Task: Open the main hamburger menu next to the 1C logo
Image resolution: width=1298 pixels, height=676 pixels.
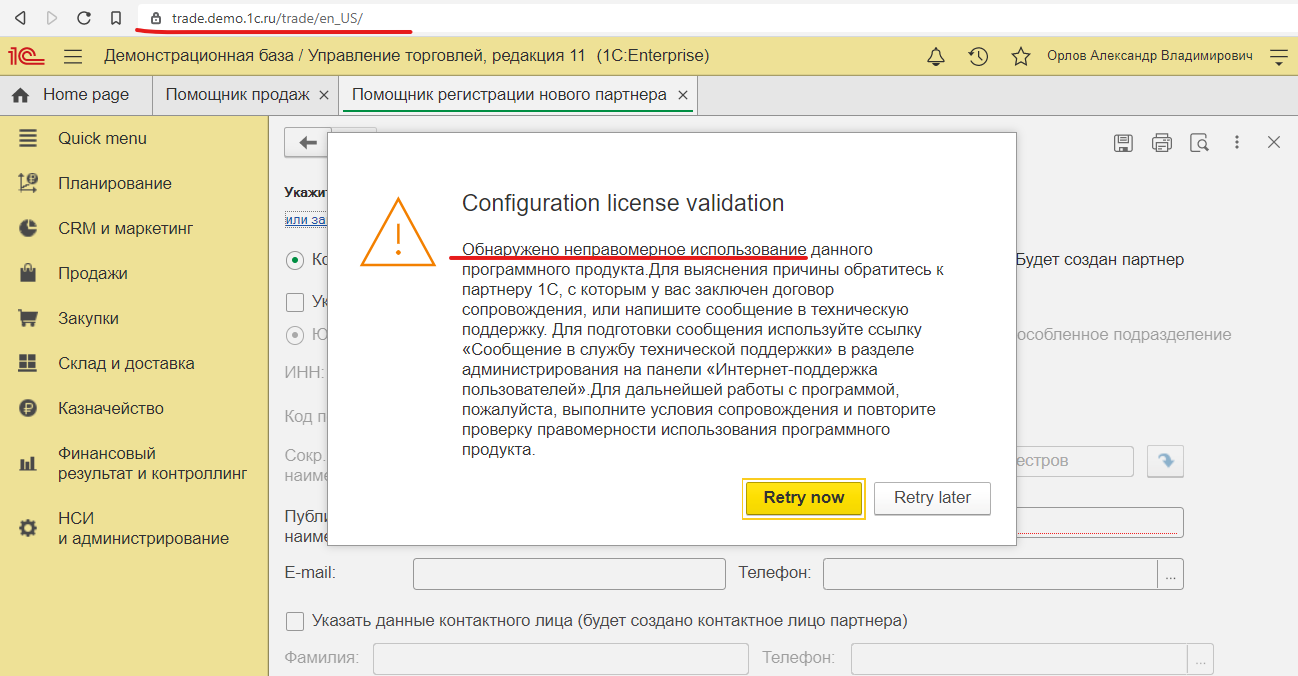Action: pos(73,57)
